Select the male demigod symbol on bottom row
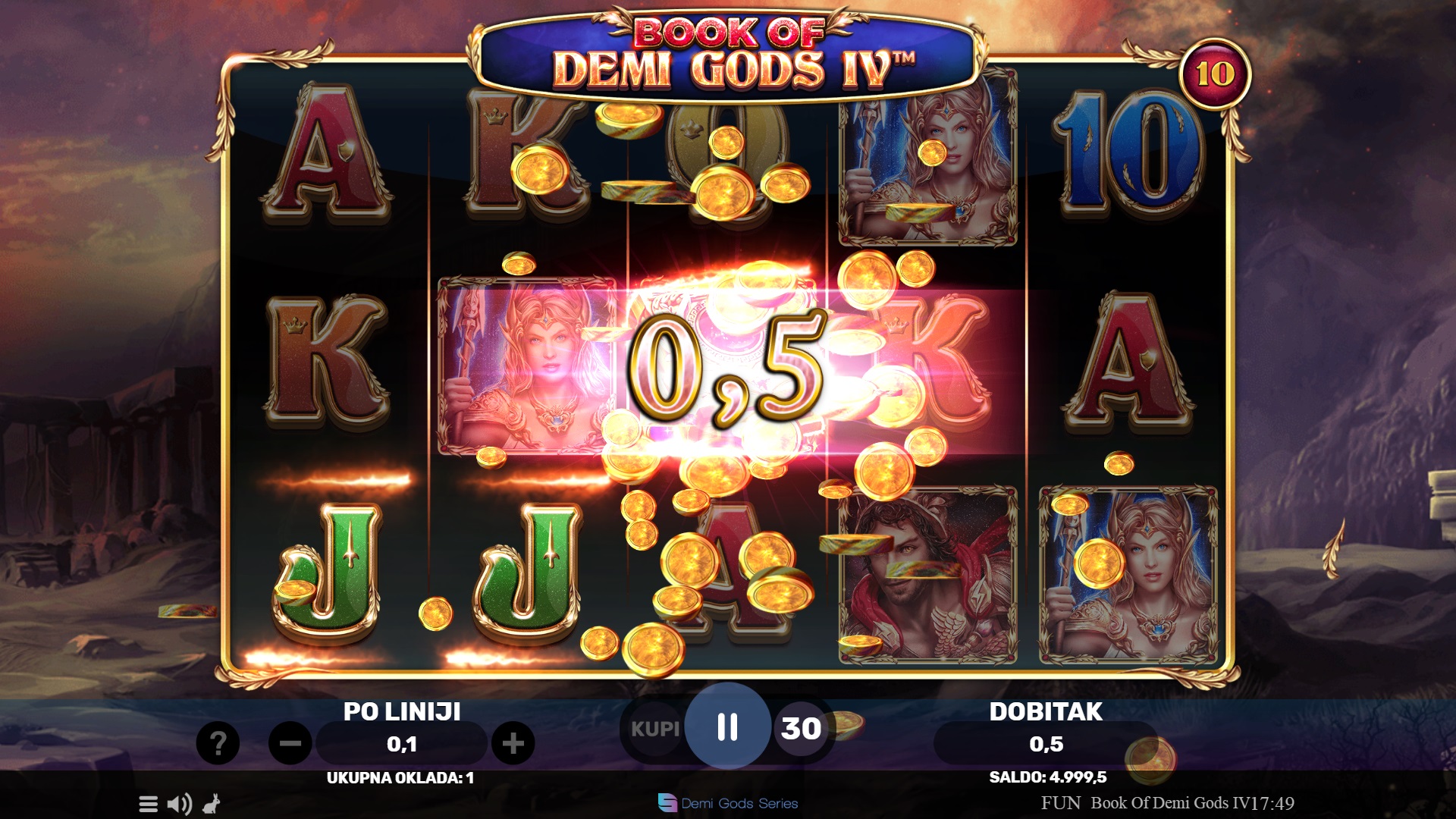Image resolution: width=1456 pixels, height=819 pixels. point(928,575)
